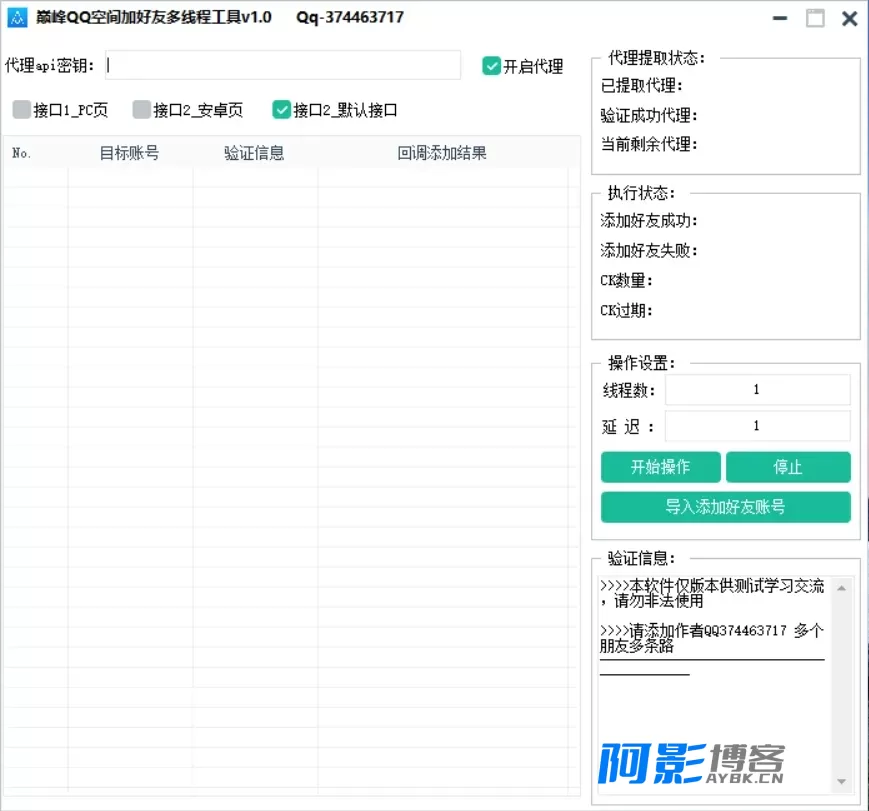Viewport: 869px width, 811px height.
Task: Click the No. column header
Action: (x=22, y=153)
